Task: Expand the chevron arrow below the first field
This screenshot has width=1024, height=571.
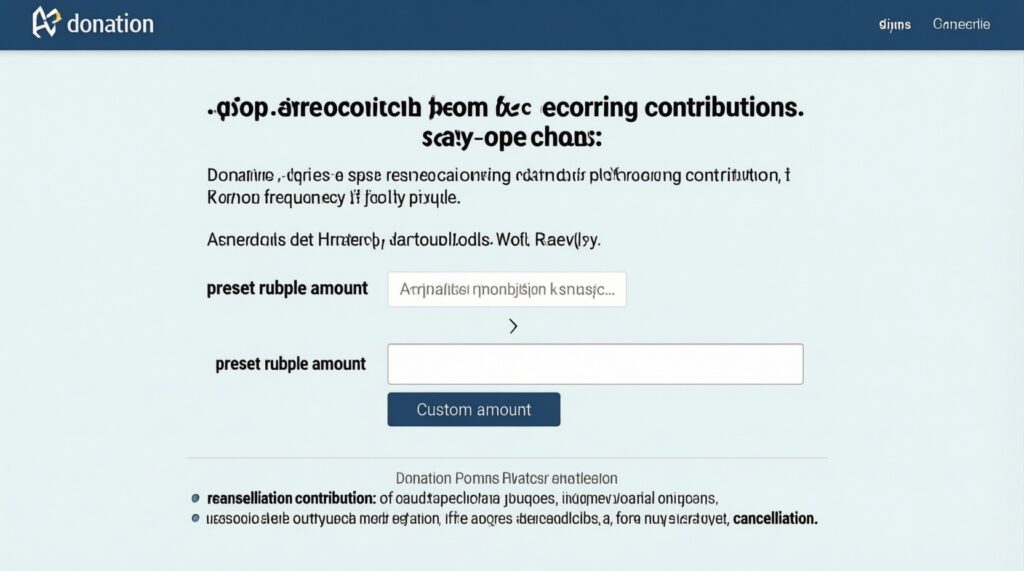Action: pyautogui.click(x=513, y=326)
